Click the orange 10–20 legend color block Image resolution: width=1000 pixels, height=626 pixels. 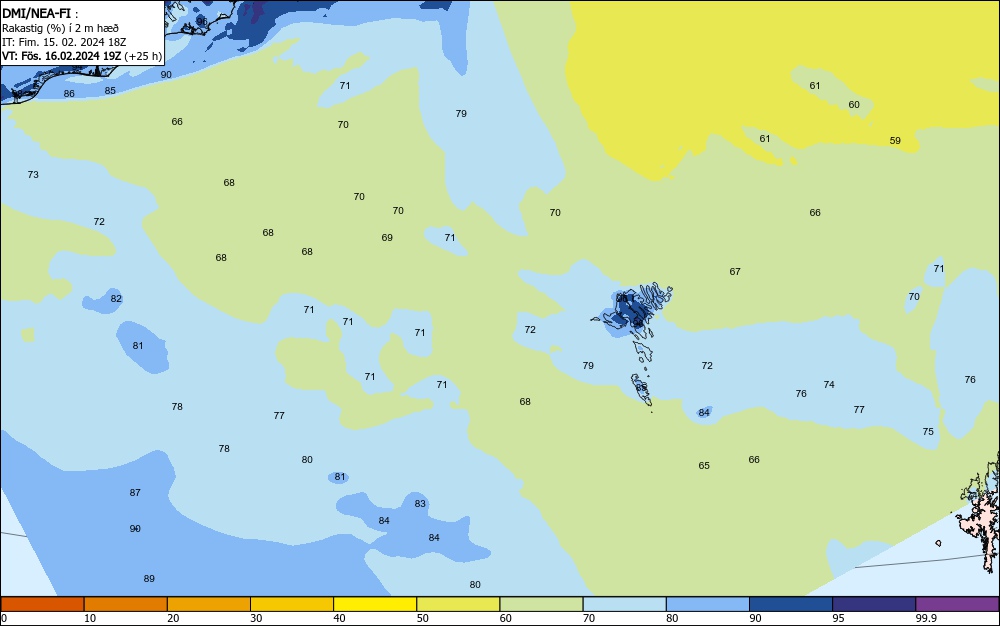[x=126, y=604]
